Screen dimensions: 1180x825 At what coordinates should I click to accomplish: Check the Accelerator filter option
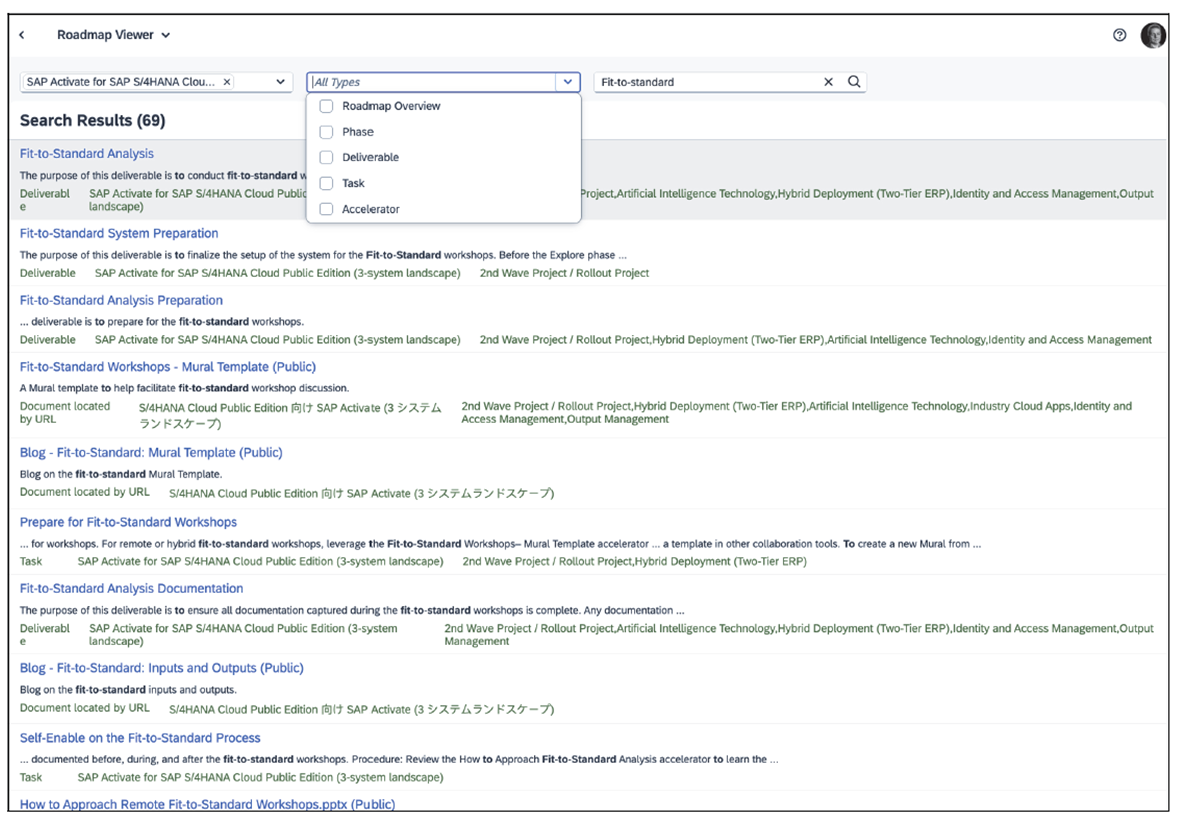pyautogui.click(x=326, y=208)
